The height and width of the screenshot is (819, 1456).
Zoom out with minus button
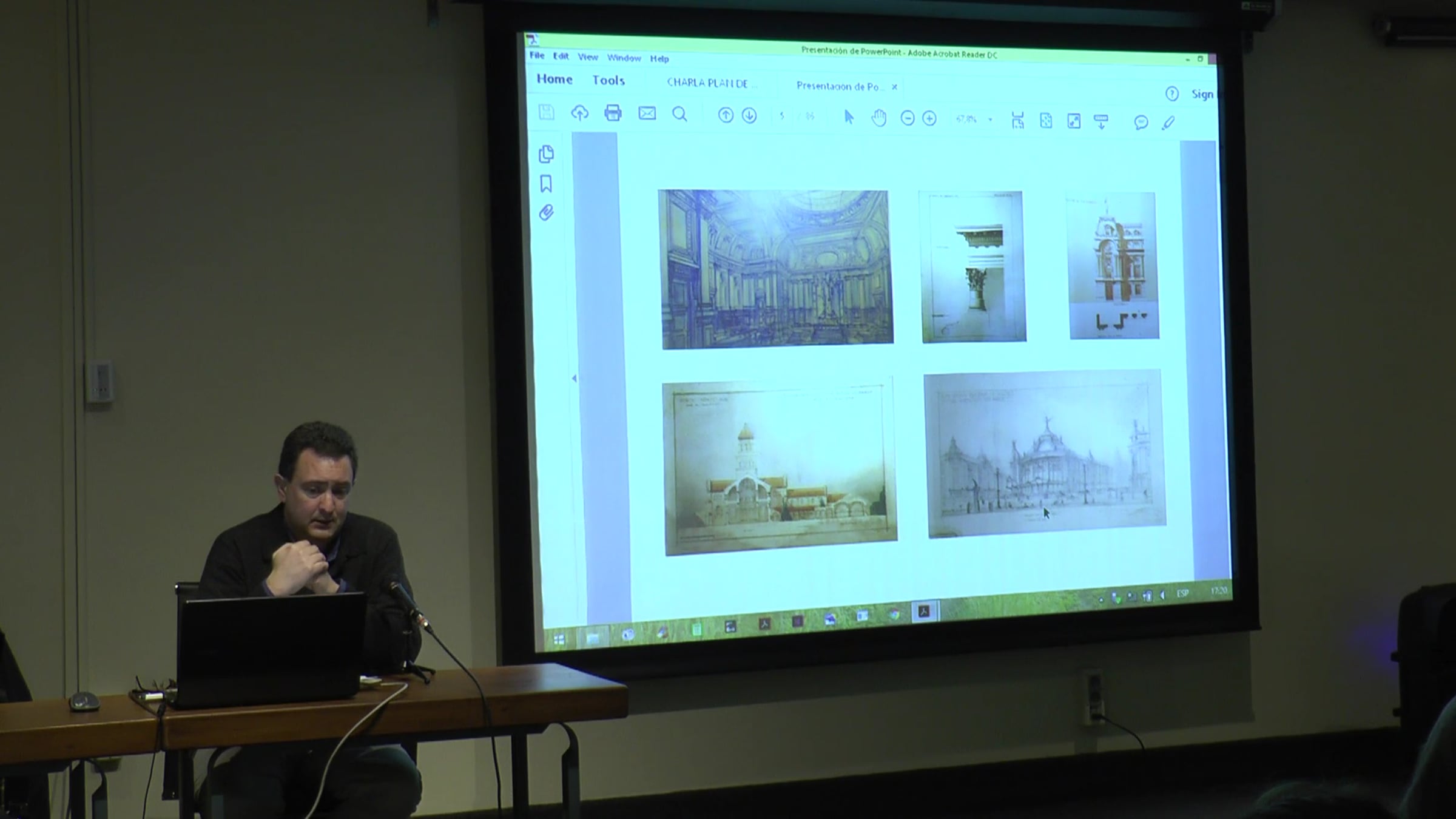click(907, 118)
